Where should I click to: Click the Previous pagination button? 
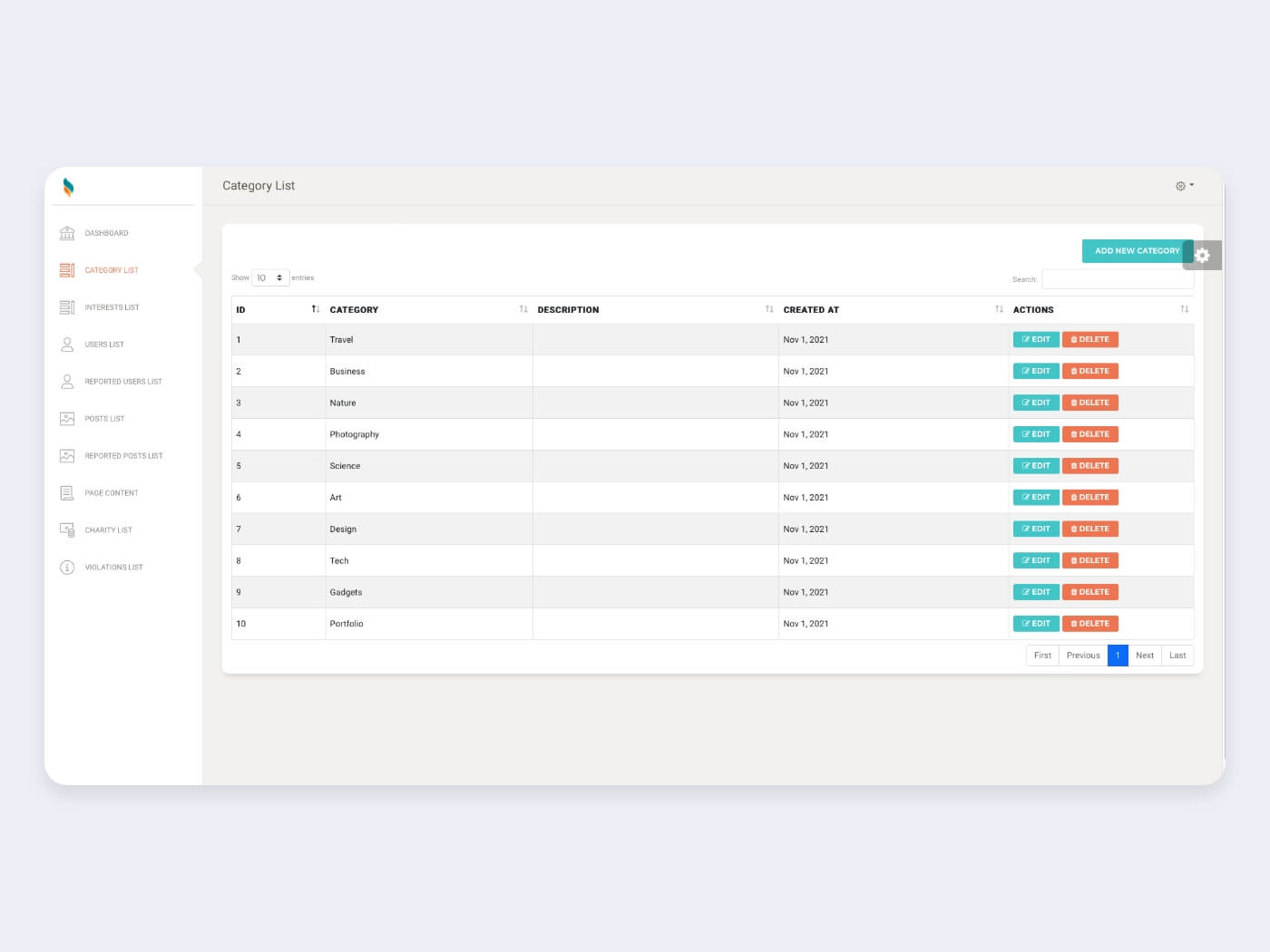[x=1083, y=656]
